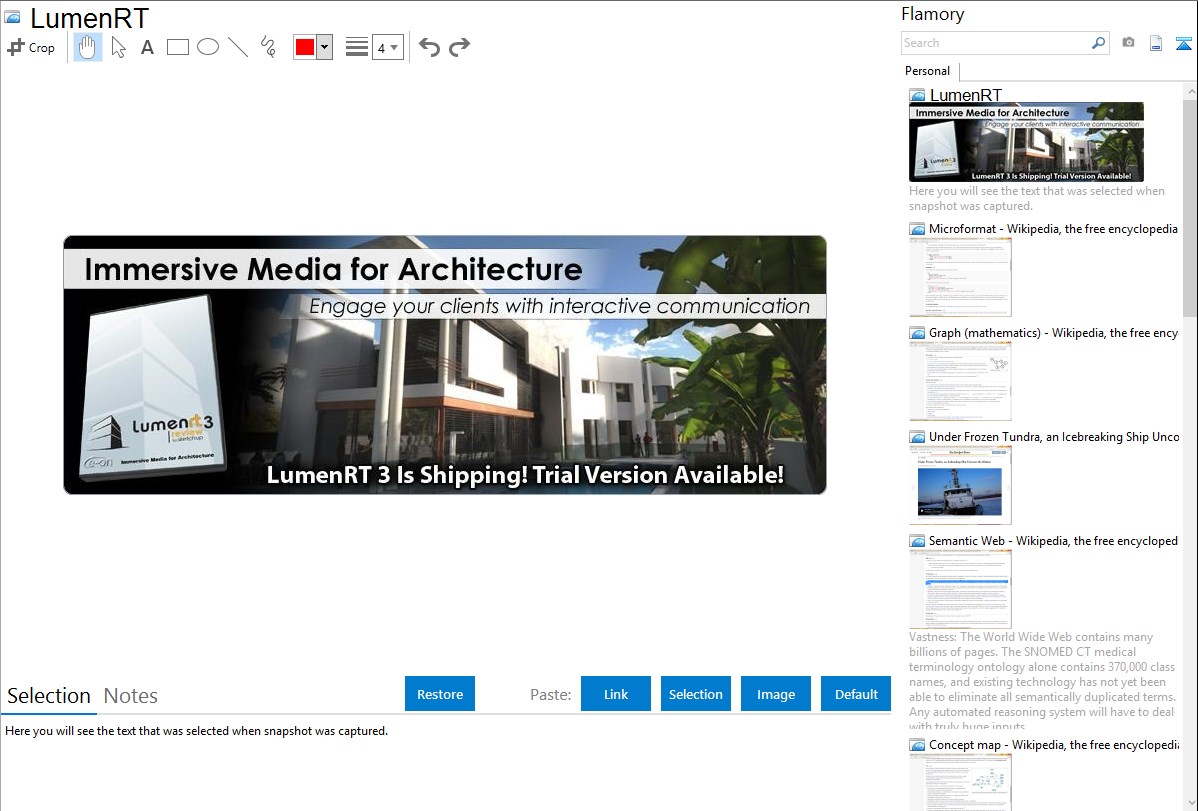Open the Graph (mathematics) snapshot thumbnail

coord(960,381)
